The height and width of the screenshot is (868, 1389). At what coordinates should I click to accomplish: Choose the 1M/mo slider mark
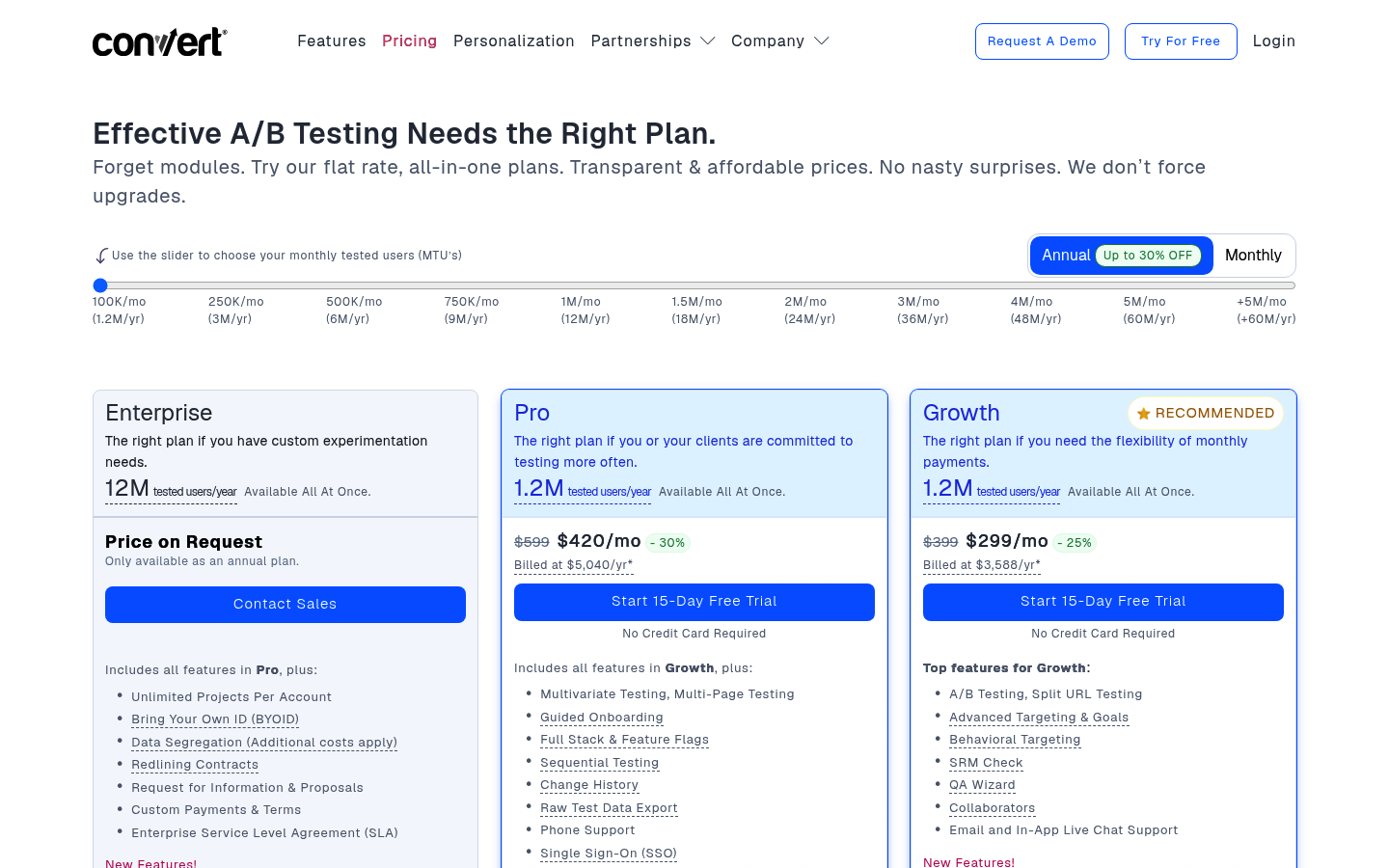pos(586,311)
